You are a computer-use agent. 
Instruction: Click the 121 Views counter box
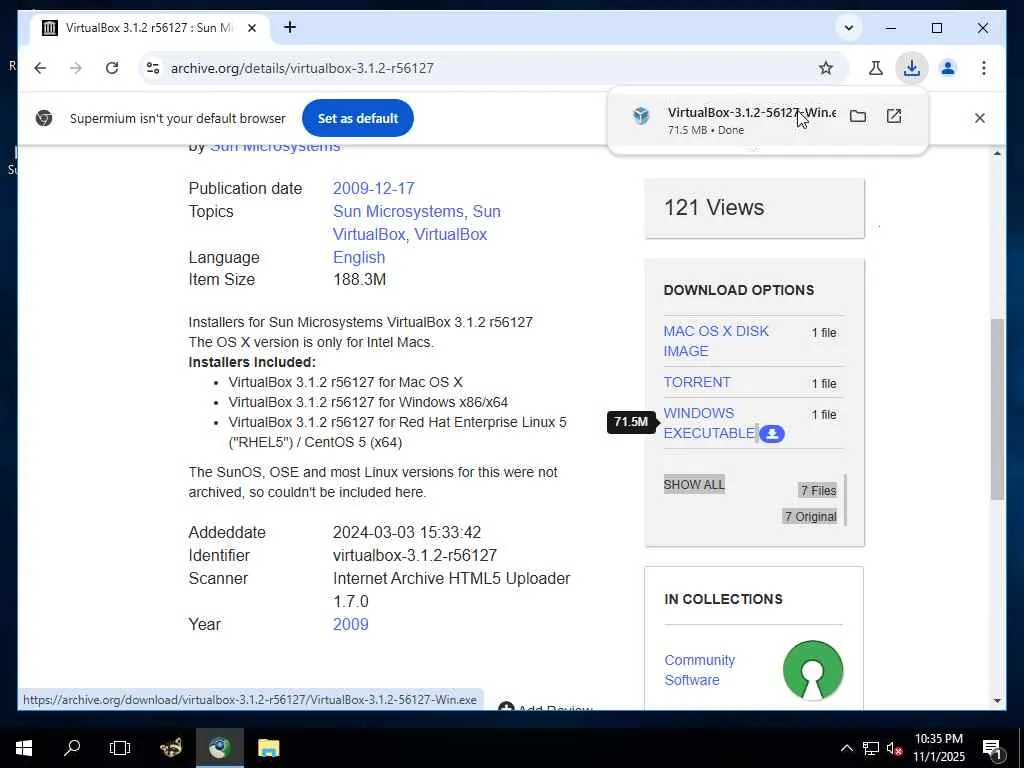754,208
